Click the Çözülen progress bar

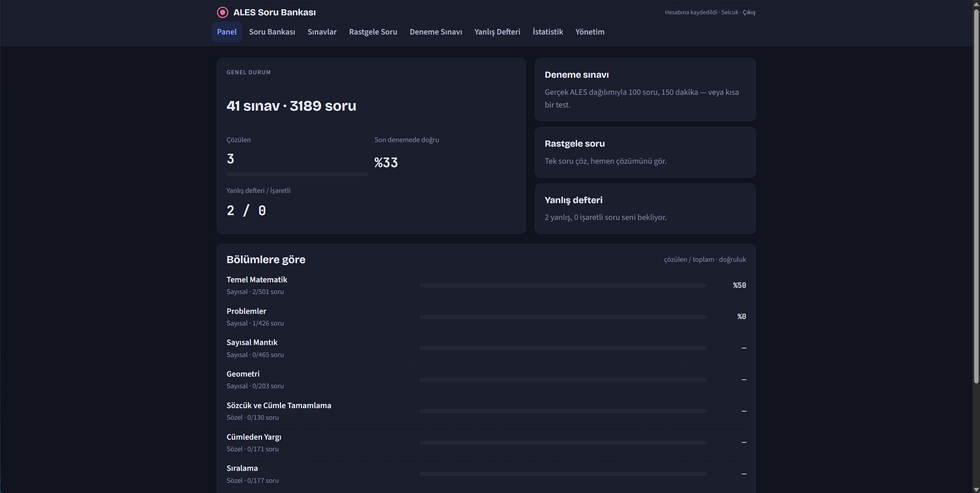tap(297, 174)
